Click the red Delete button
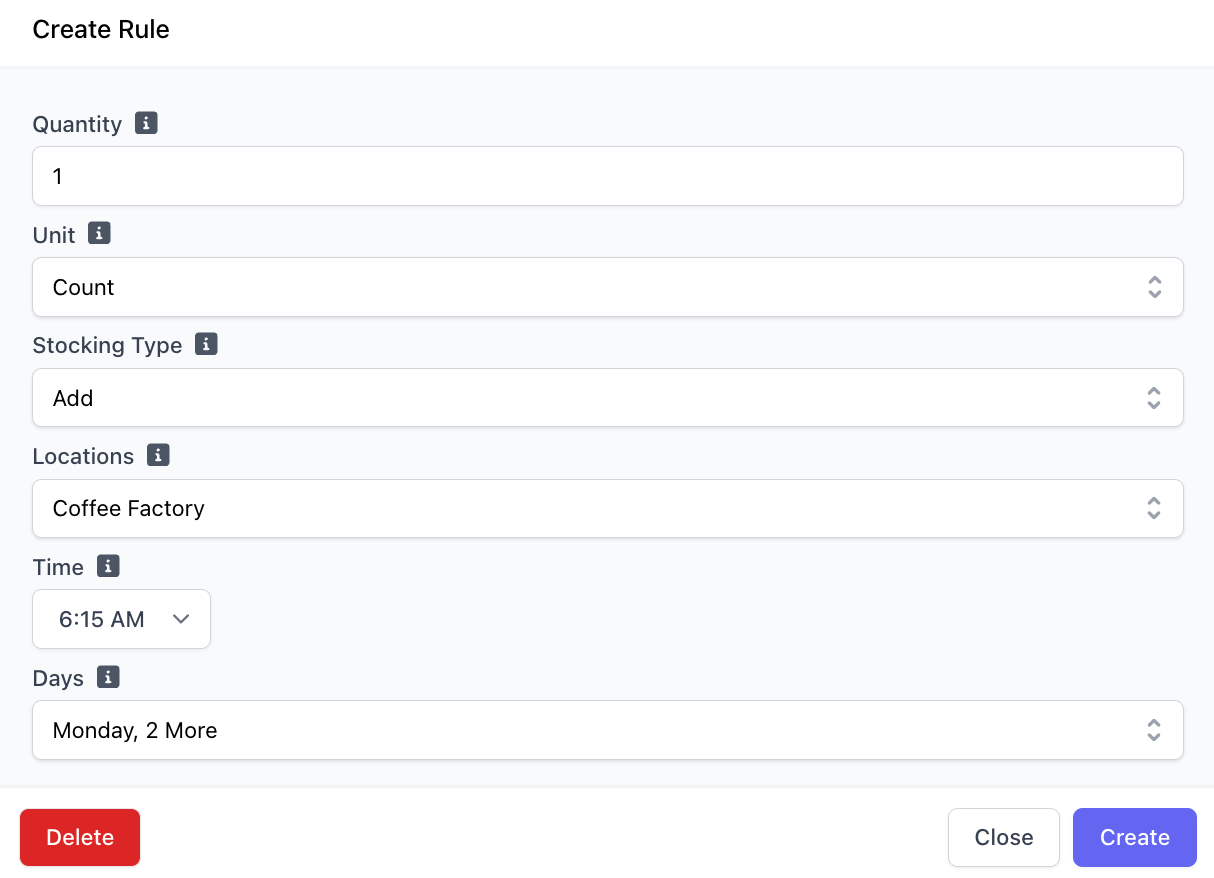This screenshot has width=1214, height=878. tap(80, 837)
